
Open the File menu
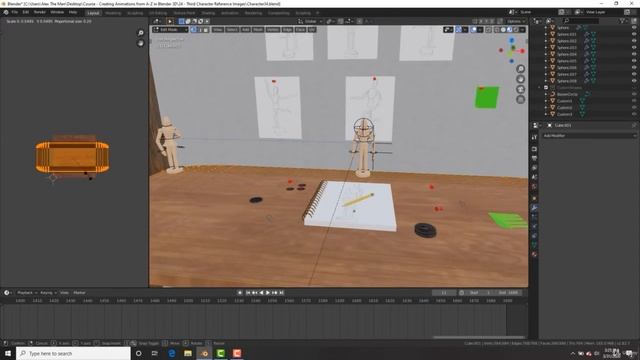(x=15, y=12)
